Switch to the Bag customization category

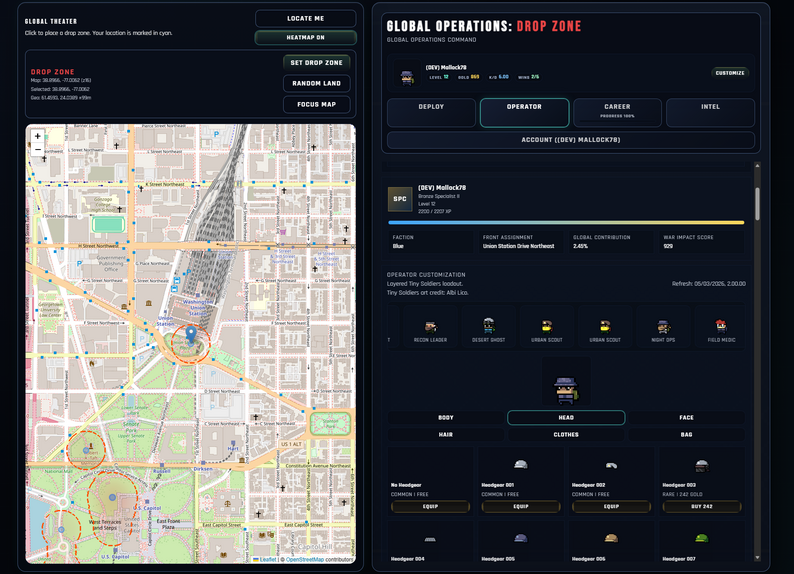(687, 434)
